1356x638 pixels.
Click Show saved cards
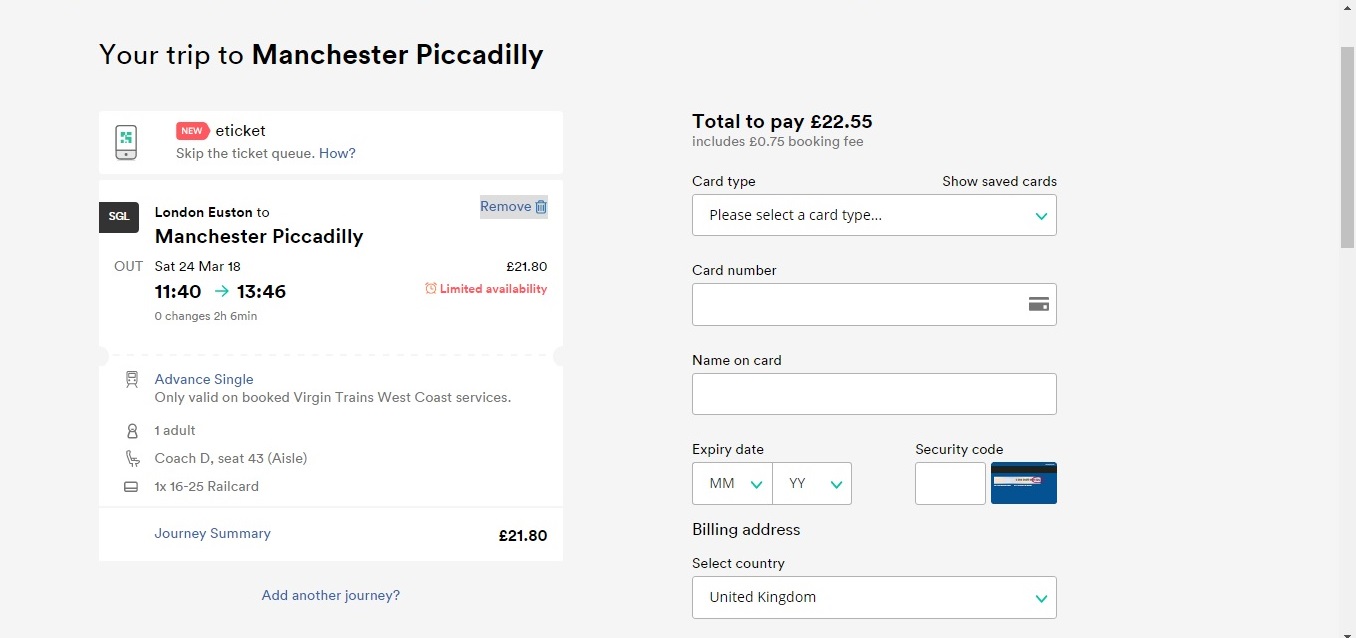click(999, 181)
